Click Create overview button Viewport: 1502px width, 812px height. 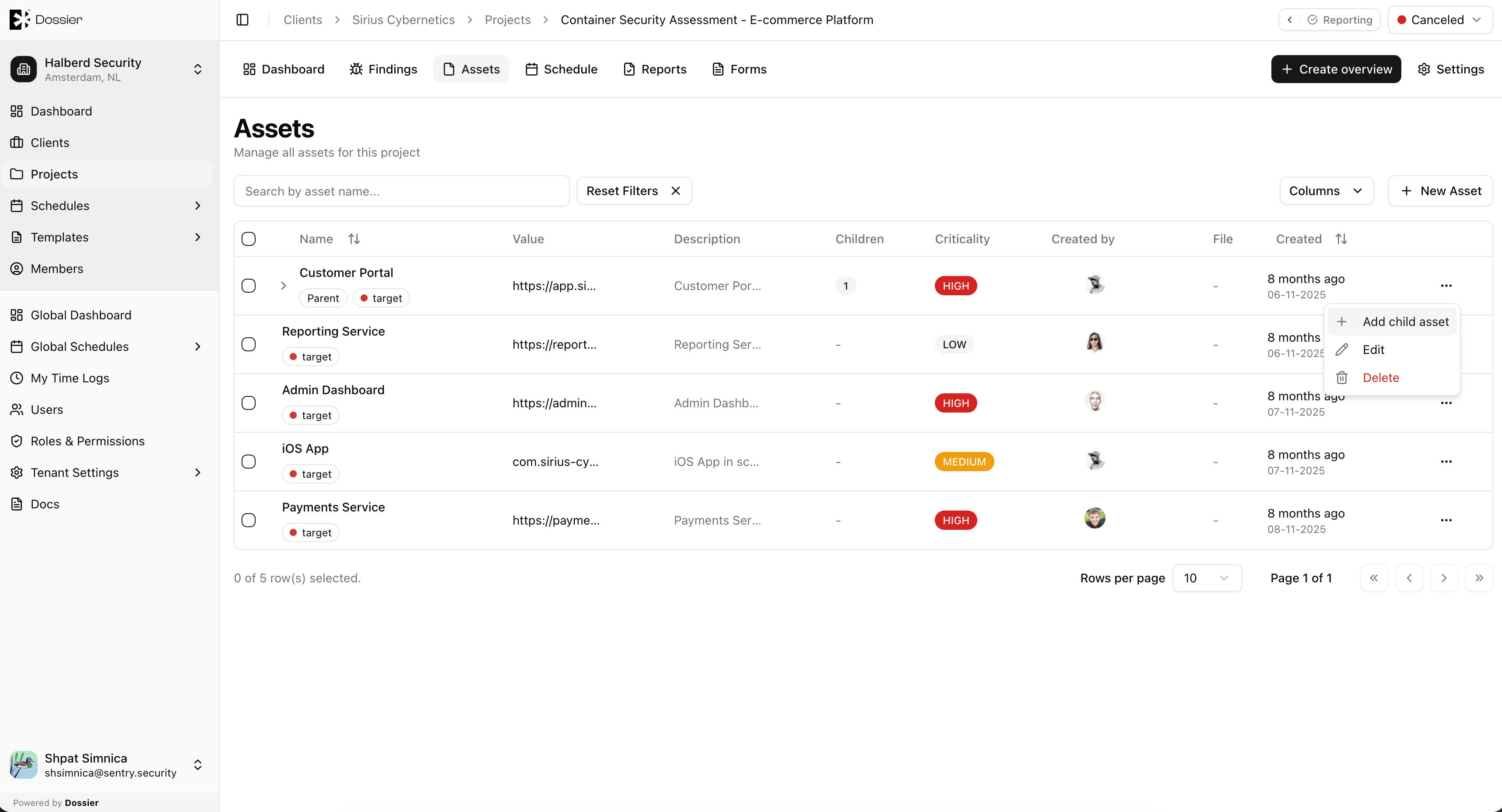point(1336,70)
